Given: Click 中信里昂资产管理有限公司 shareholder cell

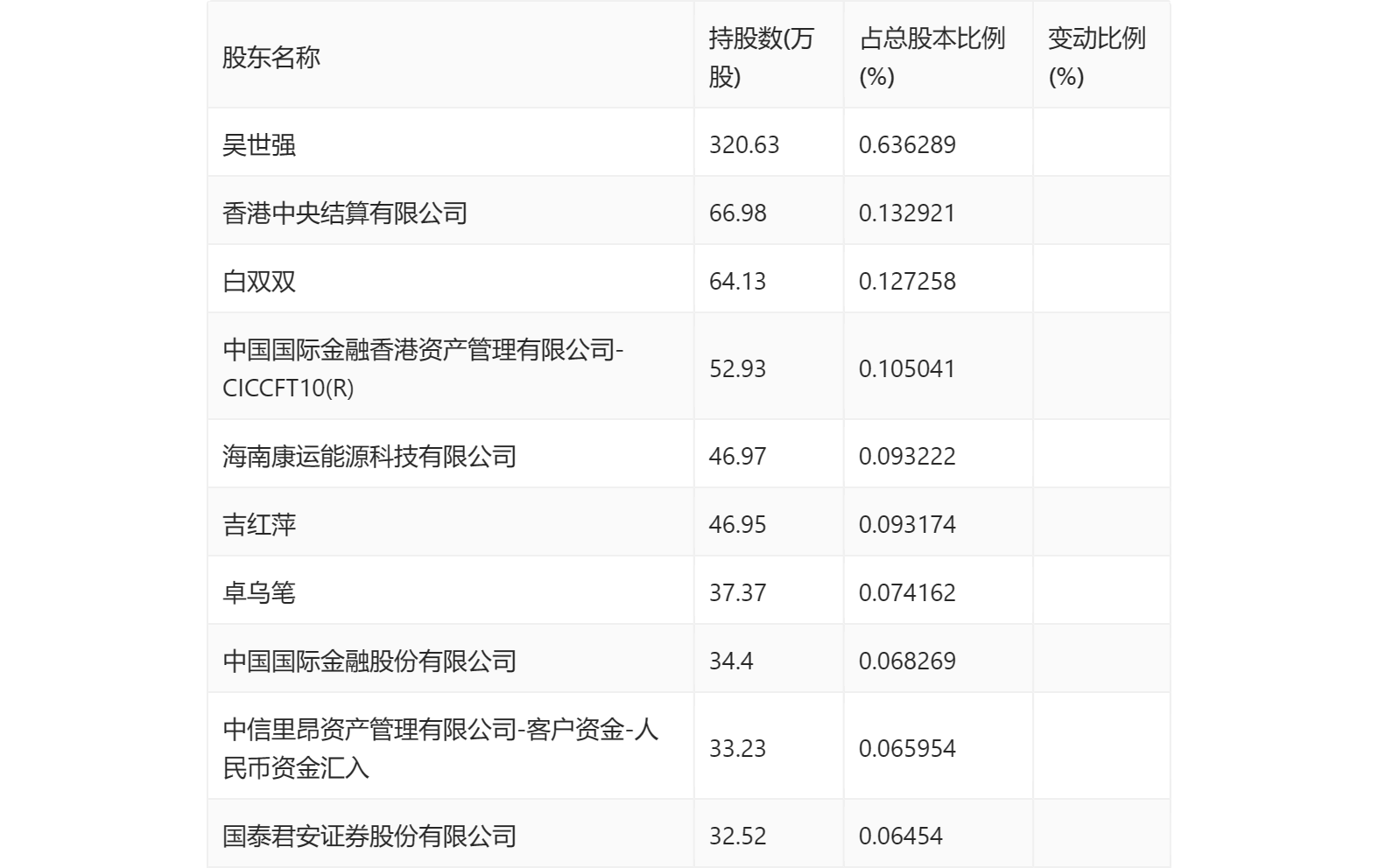Looking at the screenshot, I should (440, 748).
